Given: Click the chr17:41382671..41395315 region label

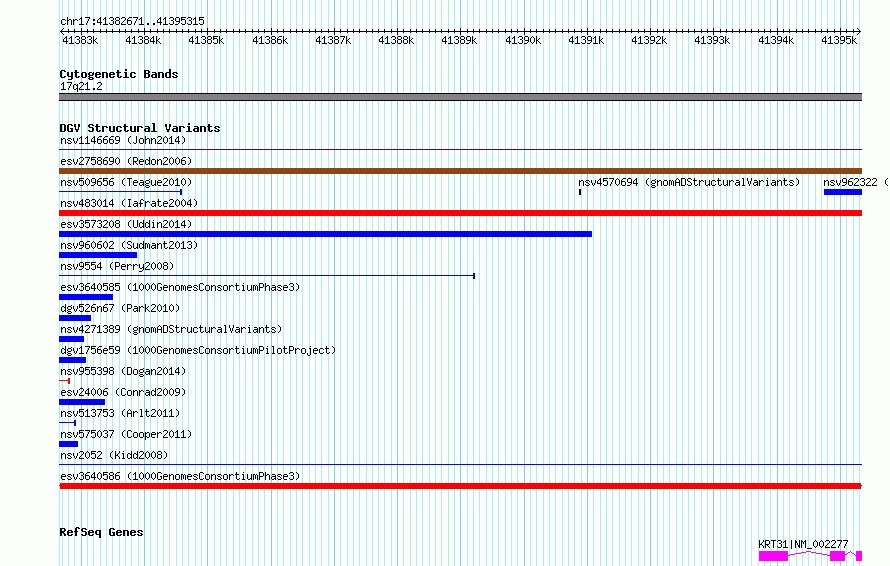Looking at the screenshot, I should pyautogui.click(x=132, y=21).
